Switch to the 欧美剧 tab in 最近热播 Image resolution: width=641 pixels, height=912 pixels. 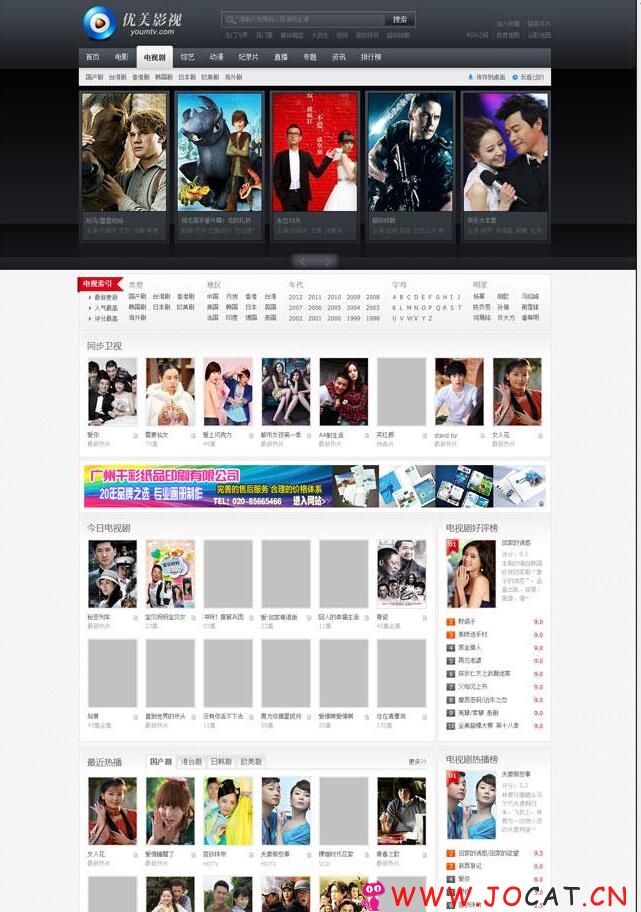(251, 761)
